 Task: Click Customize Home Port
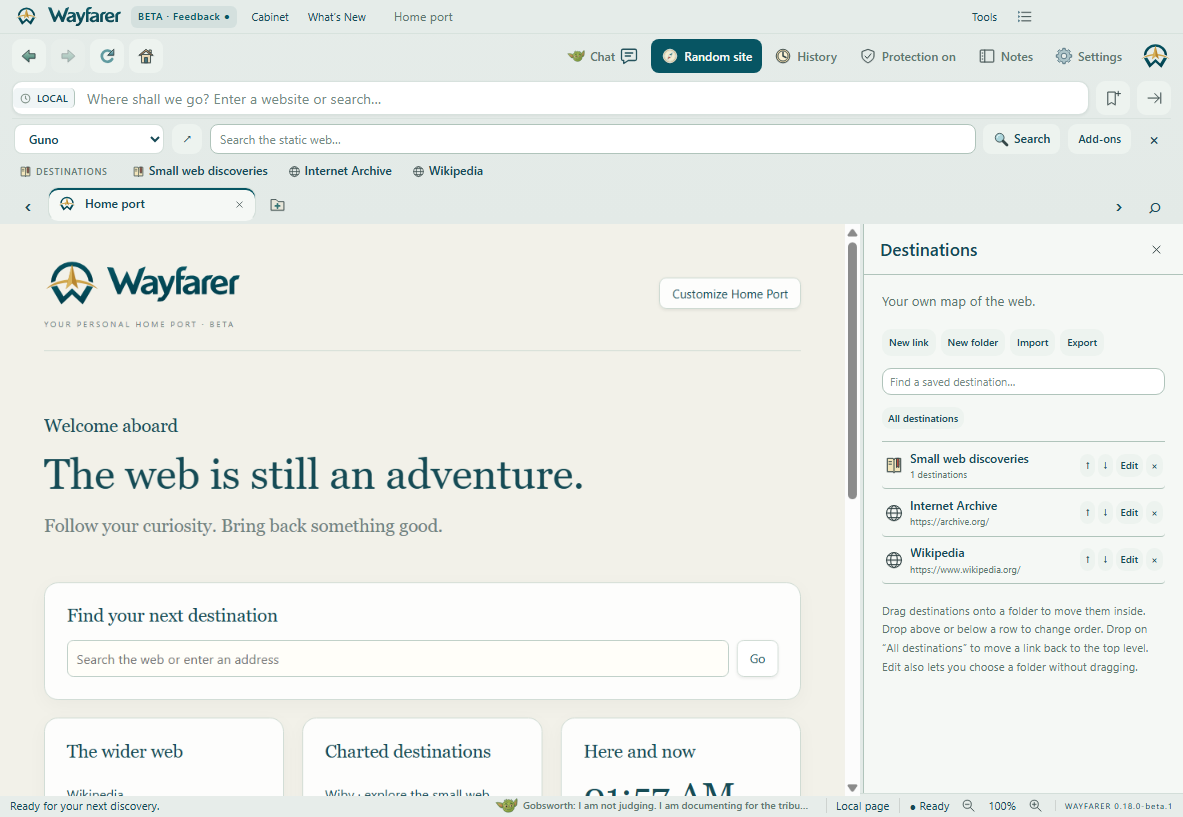[x=730, y=294]
